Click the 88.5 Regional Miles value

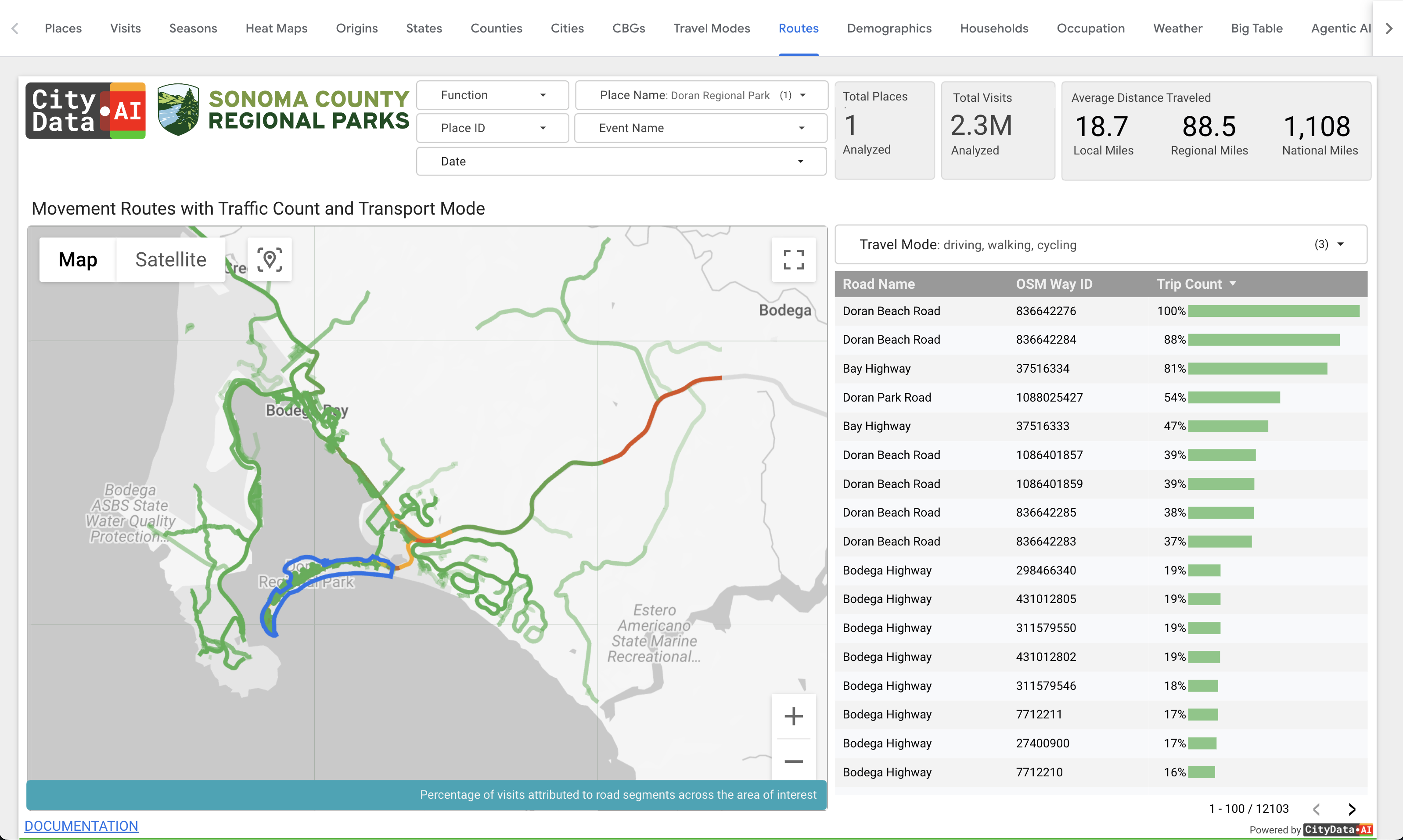pyautogui.click(x=1209, y=126)
